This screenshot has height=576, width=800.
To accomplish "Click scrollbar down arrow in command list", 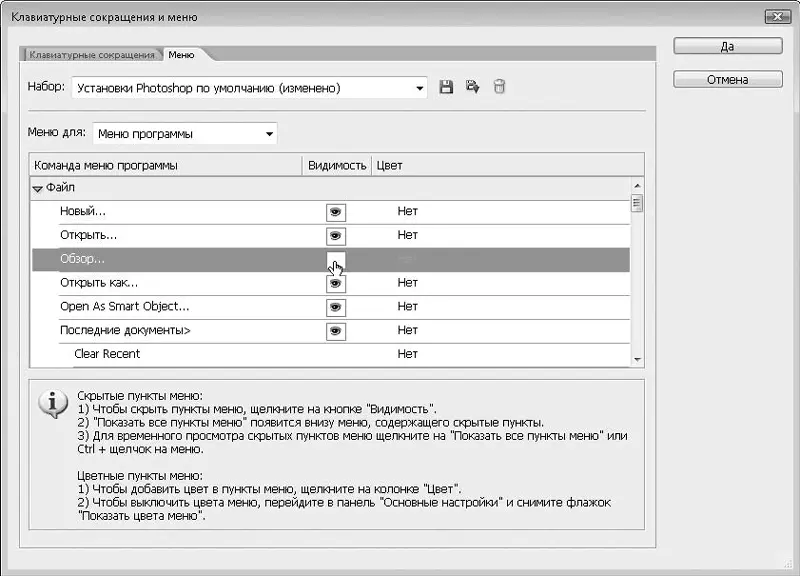I will point(637,360).
